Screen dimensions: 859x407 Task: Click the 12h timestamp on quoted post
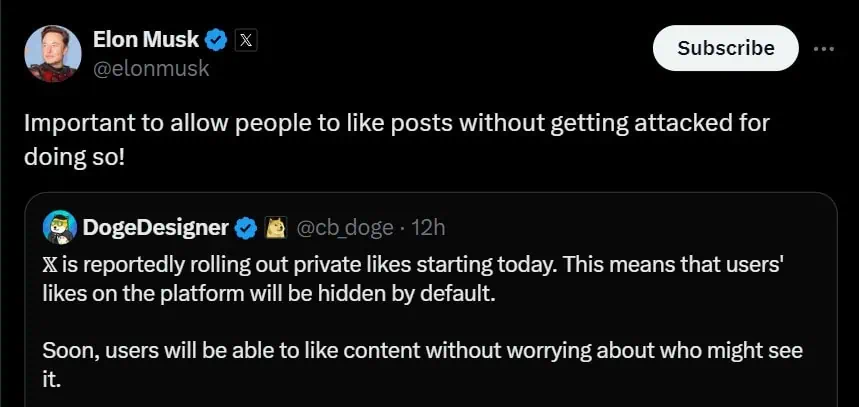(x=428, y=228)
